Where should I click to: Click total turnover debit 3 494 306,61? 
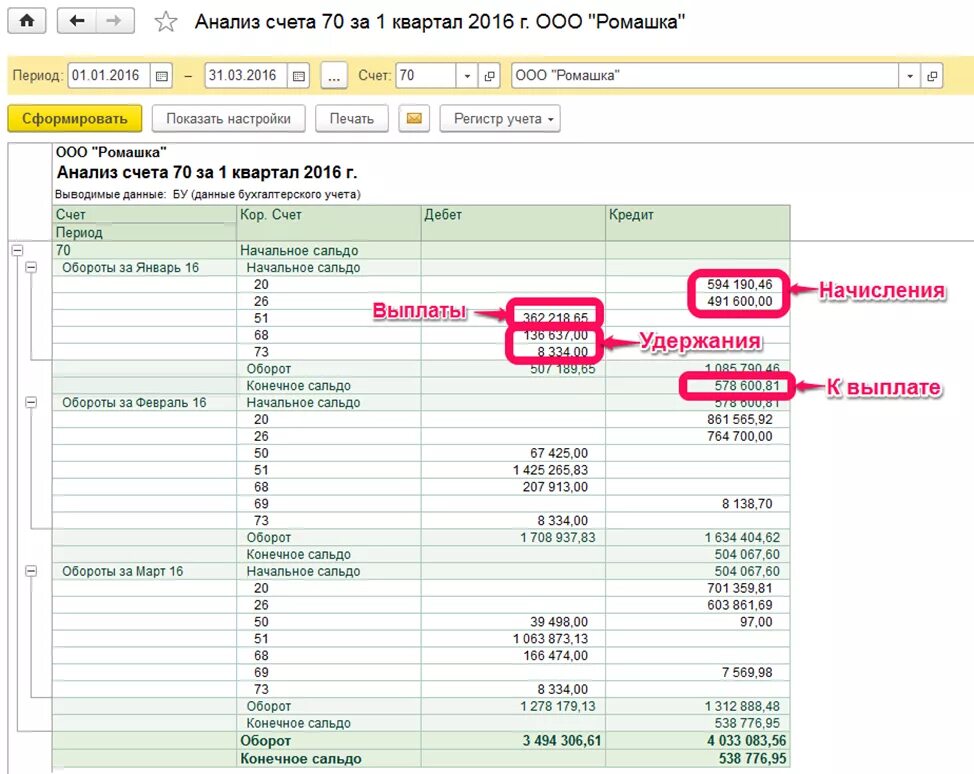point(563,740)
